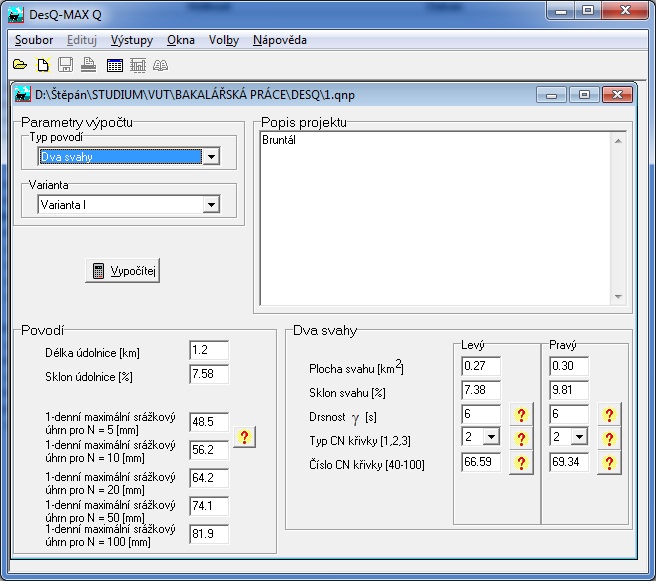
Task: Click Pravý Číslo CN křivky field 69.34
Action: (569, 462)
